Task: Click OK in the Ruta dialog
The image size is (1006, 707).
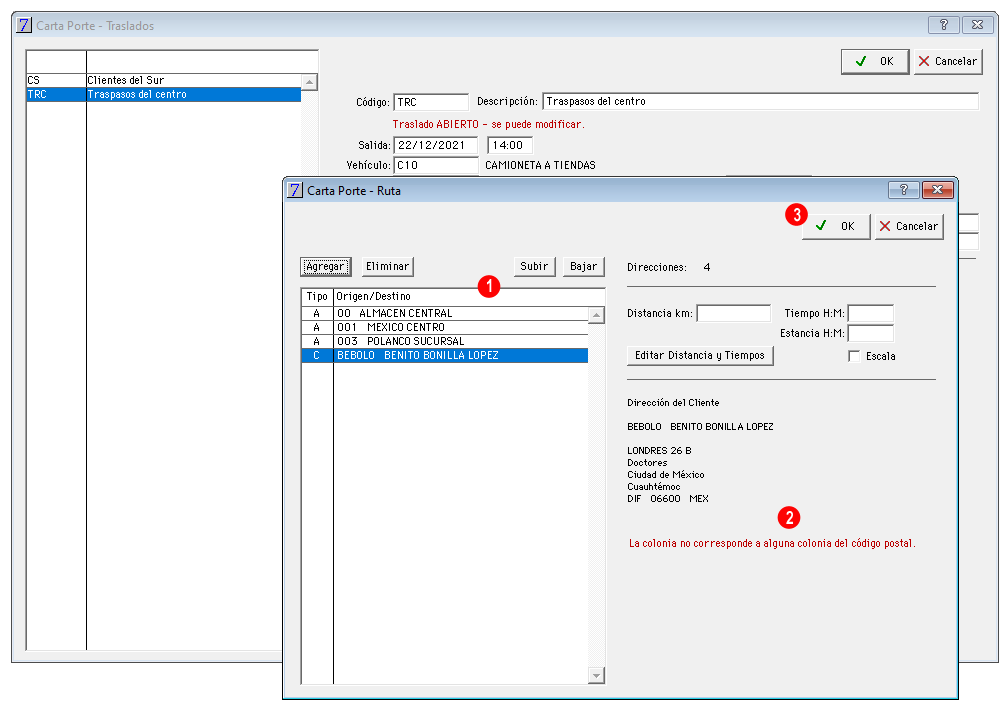Action: (x=836, y=226)
